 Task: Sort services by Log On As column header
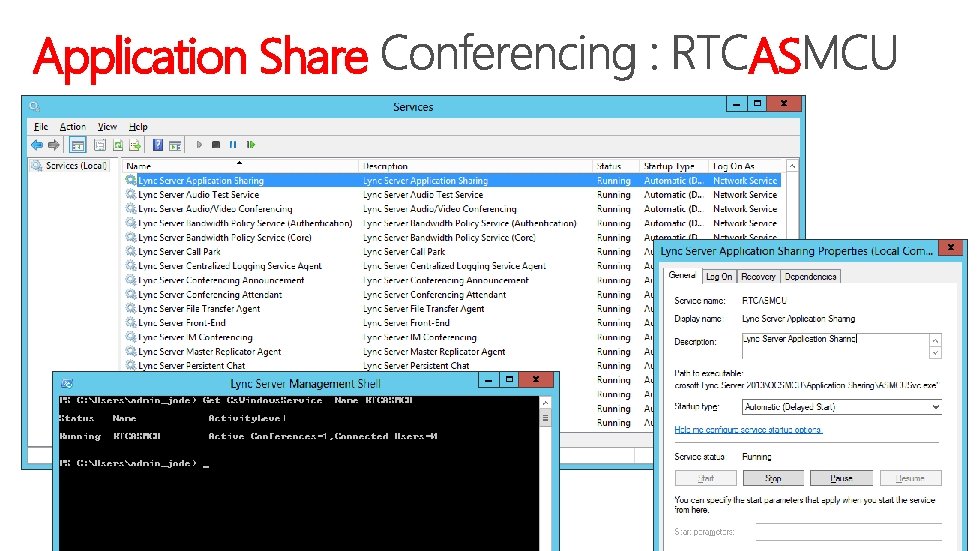745,166
